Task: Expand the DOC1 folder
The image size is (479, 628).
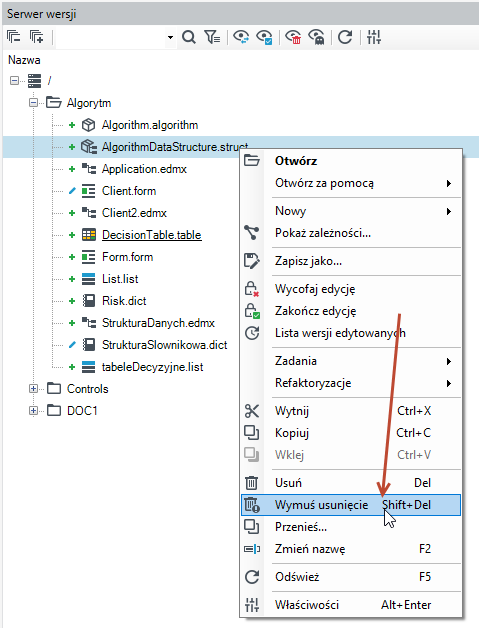Action: [x=34, y=411]
